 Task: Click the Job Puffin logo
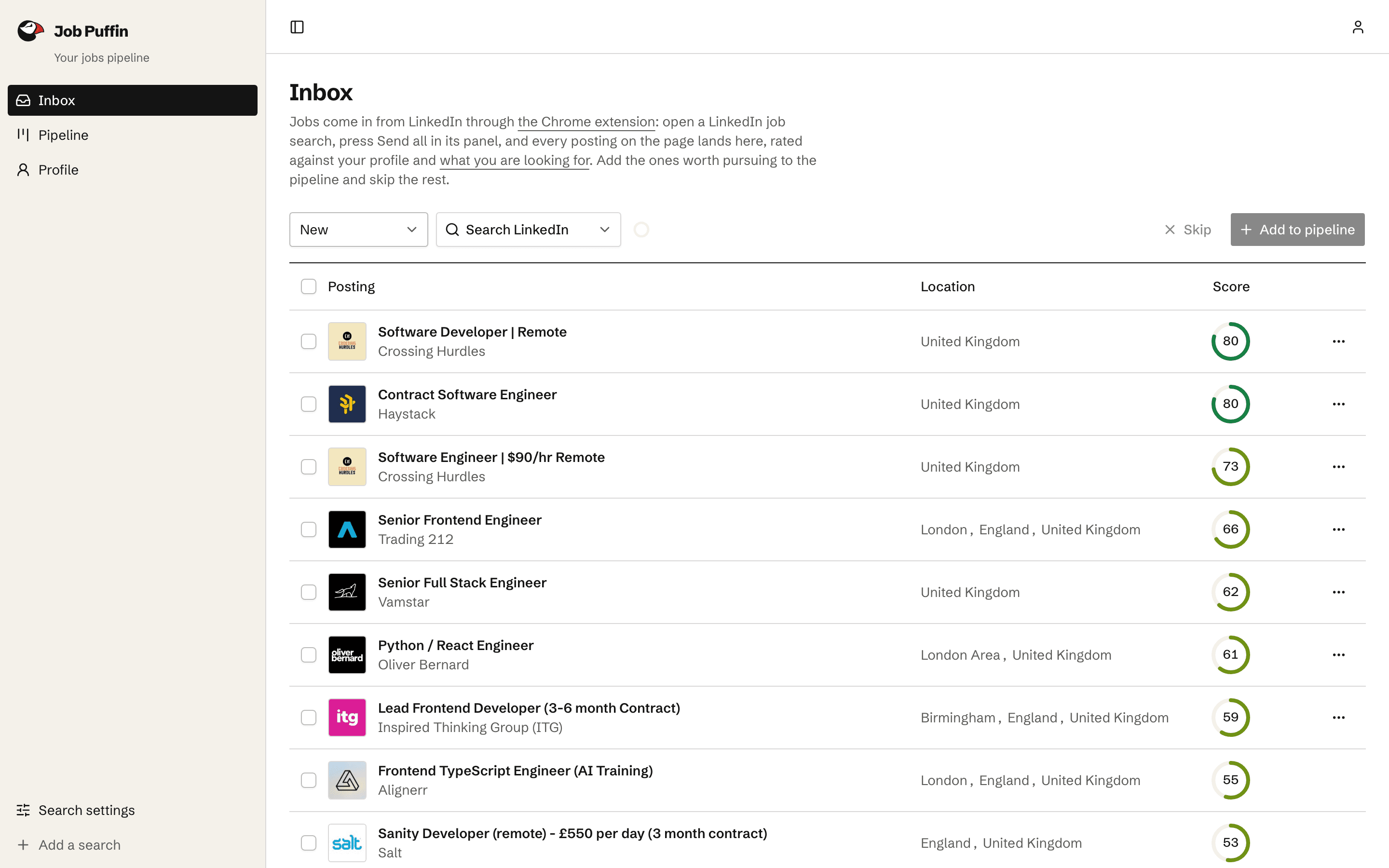point(30,30)
